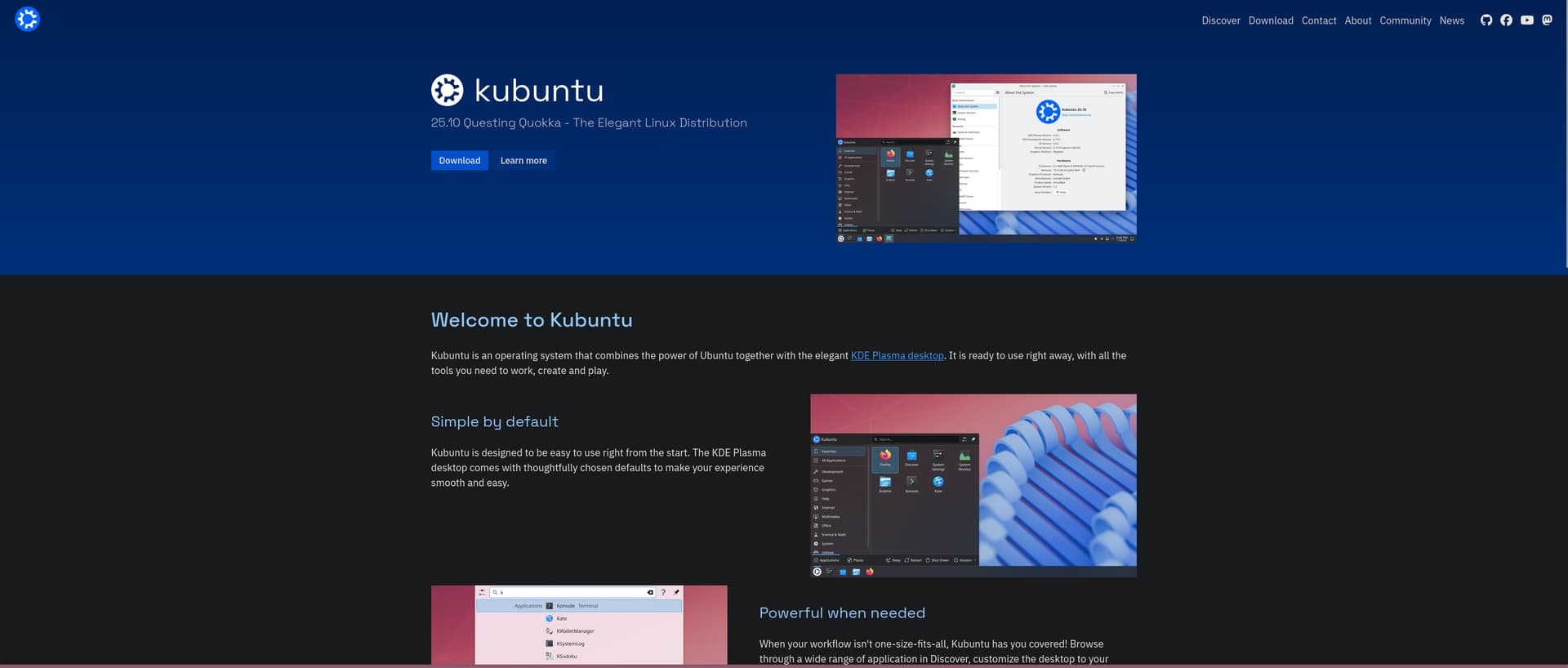
Task: Go to Mastodon via its icon
Action: point(1547,20)
